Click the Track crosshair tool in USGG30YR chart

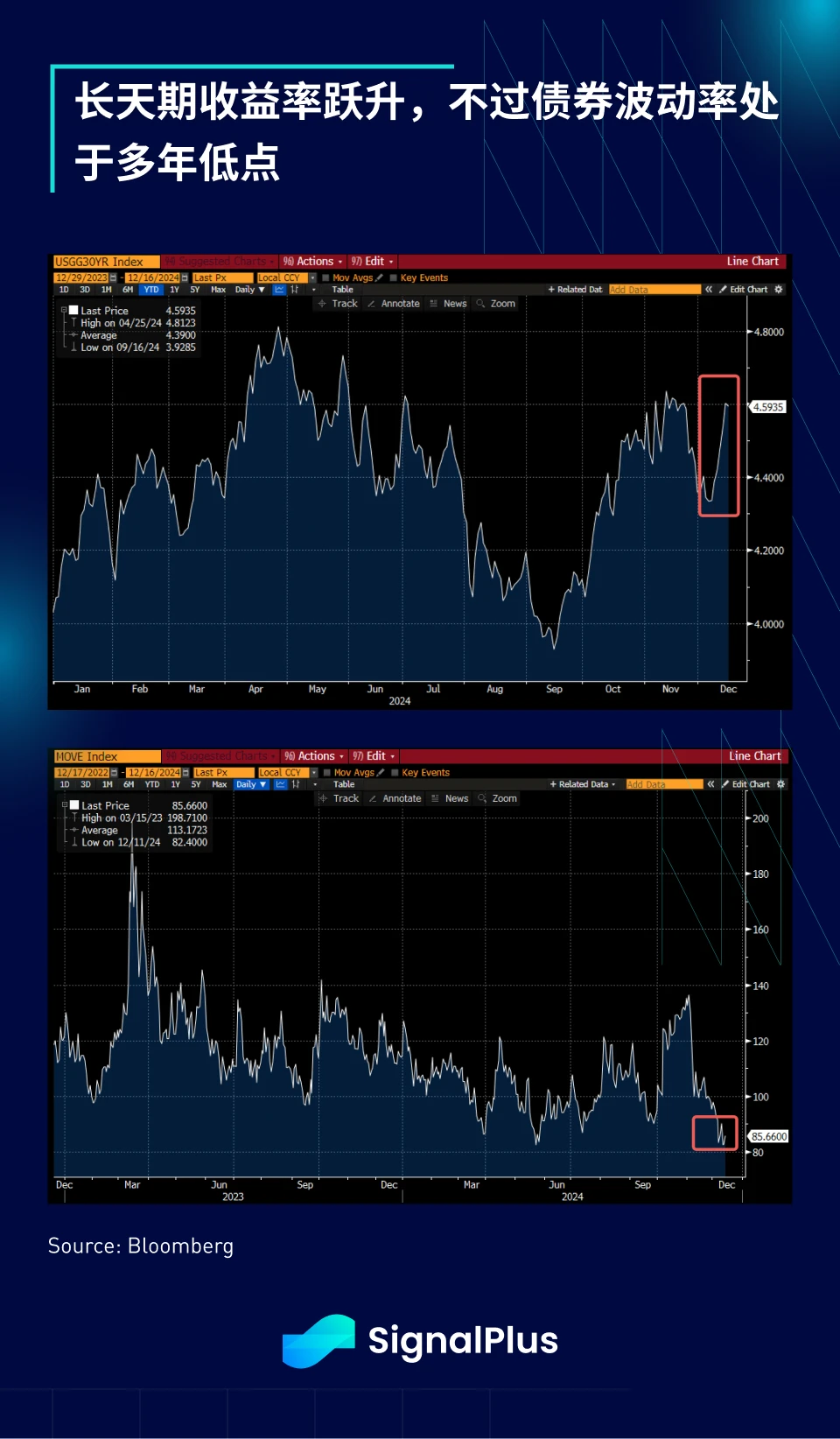(338, 304)
